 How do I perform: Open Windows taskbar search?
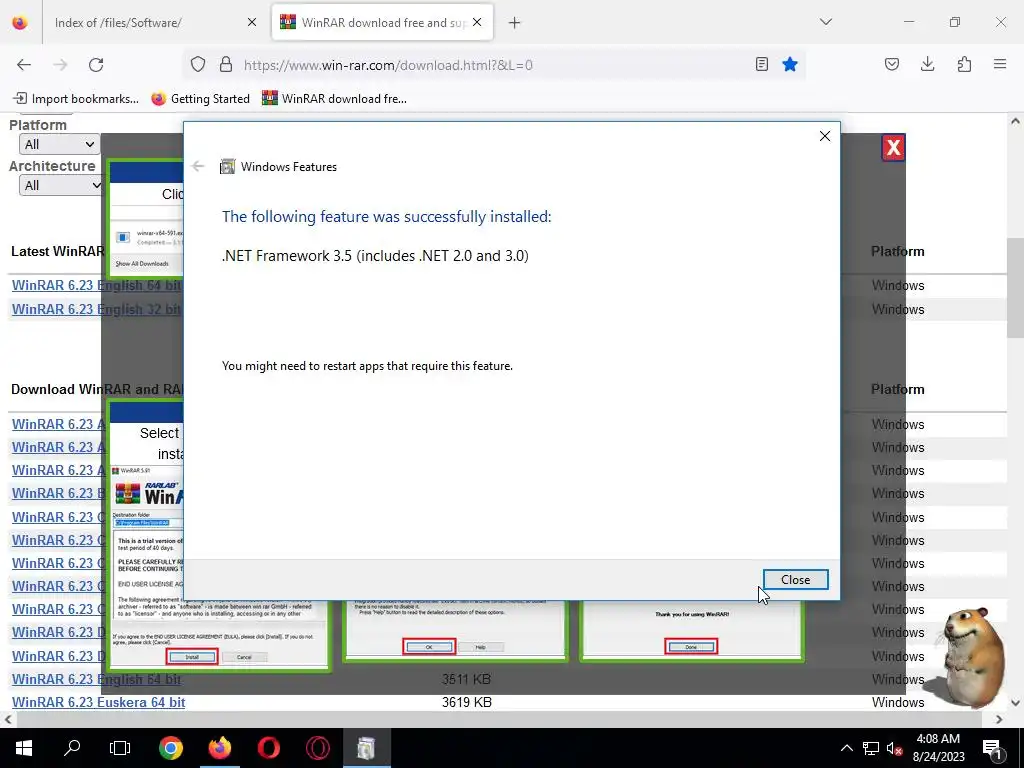click(72, 748)
